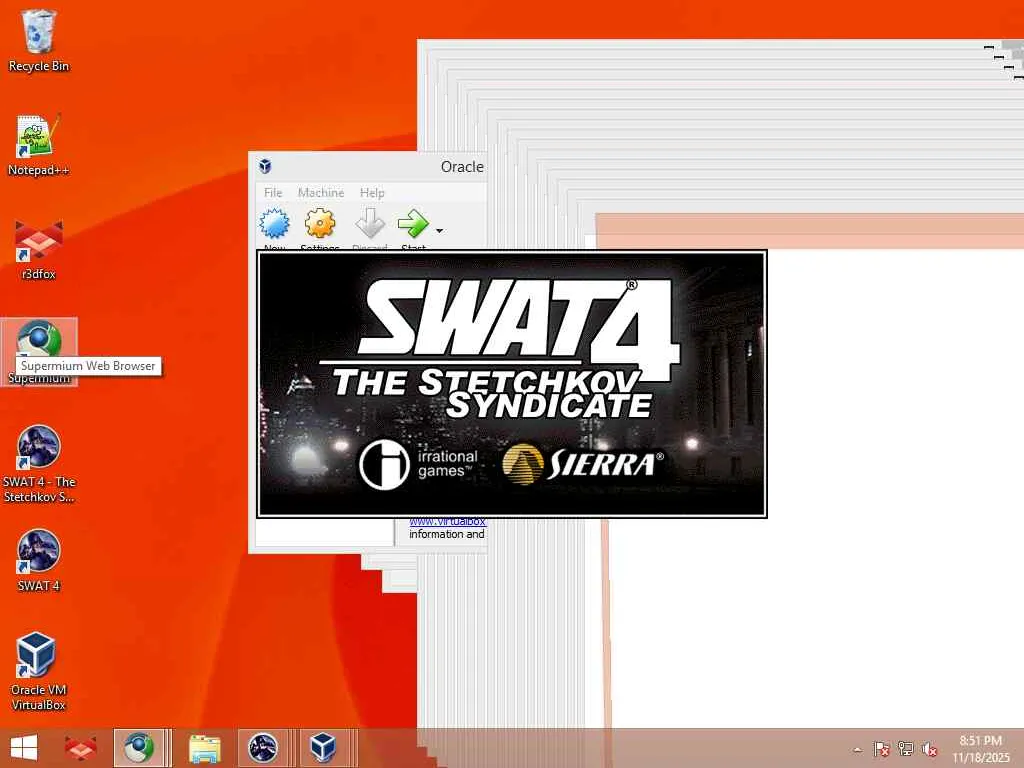Viewport: 1024px width, 768px height.
Task: Show hidden tray icons arrow
Action: pyautogui.click(x=857, y=750)
